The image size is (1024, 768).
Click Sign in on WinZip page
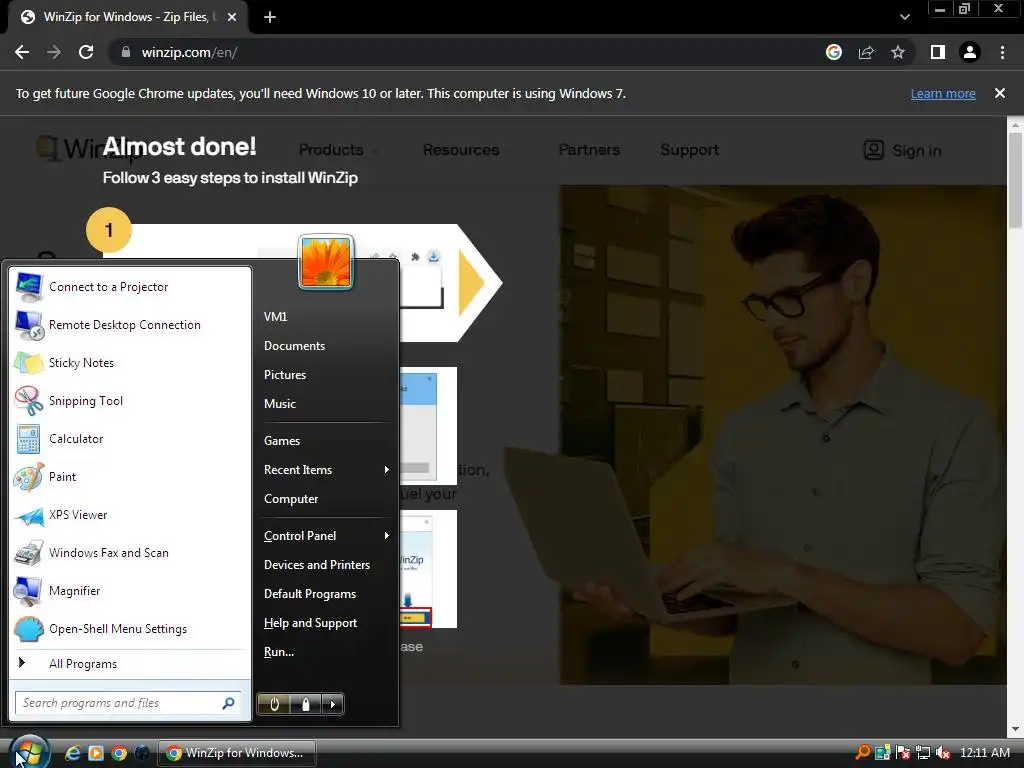pyautogui.click(x=903, y=150)
